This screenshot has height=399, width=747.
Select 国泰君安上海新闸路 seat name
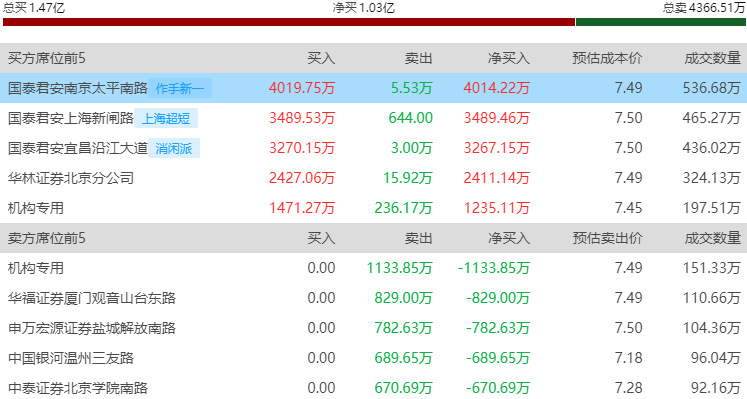point(71,118)
